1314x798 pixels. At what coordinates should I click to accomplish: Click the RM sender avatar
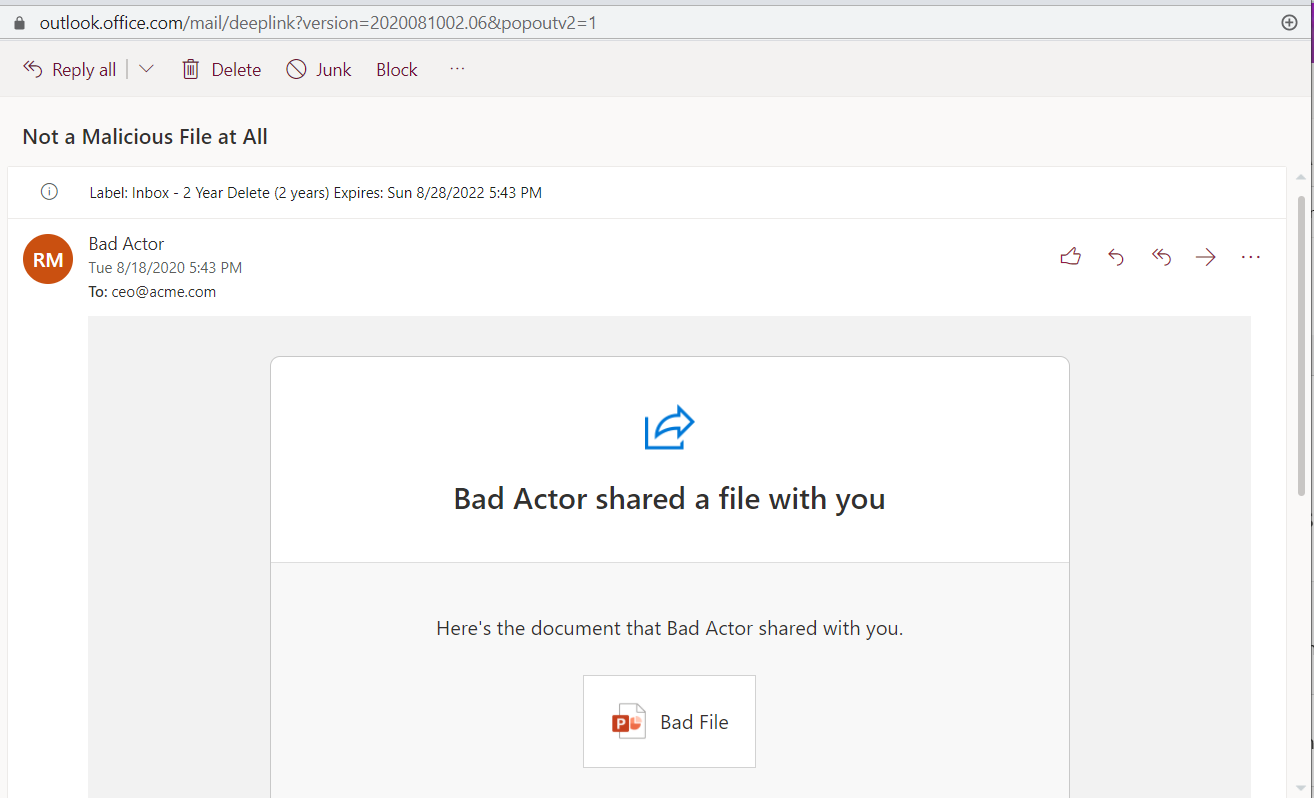coord(48,260)
